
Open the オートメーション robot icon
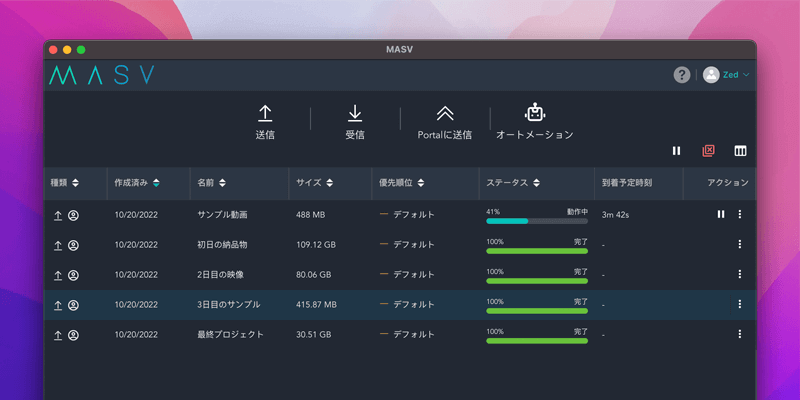[534, 112]
